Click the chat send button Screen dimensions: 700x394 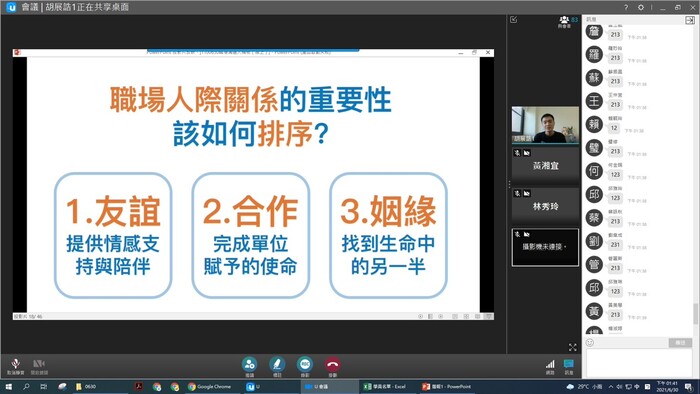(x=680, y=342)
